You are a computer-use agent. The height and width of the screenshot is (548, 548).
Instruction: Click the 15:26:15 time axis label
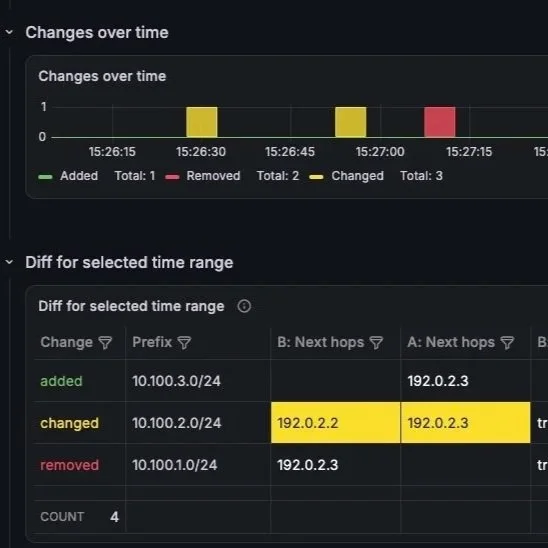pyautogui.click(x=112, y=152)
